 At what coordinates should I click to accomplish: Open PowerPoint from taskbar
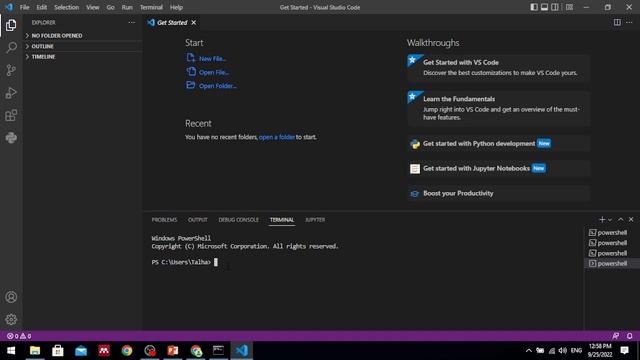173,350
